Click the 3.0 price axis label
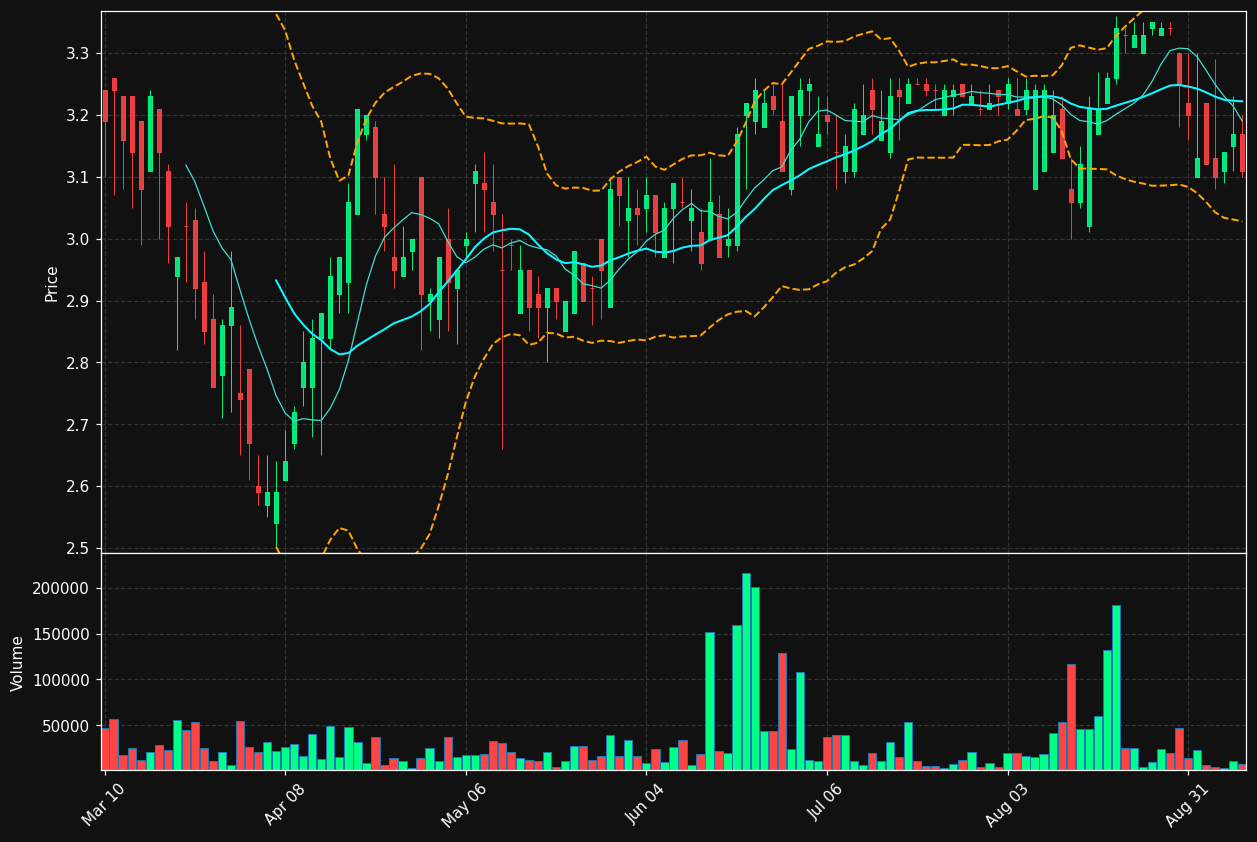Image resolution: width=1257 pixels, height=842 pixels. (78, 239)
